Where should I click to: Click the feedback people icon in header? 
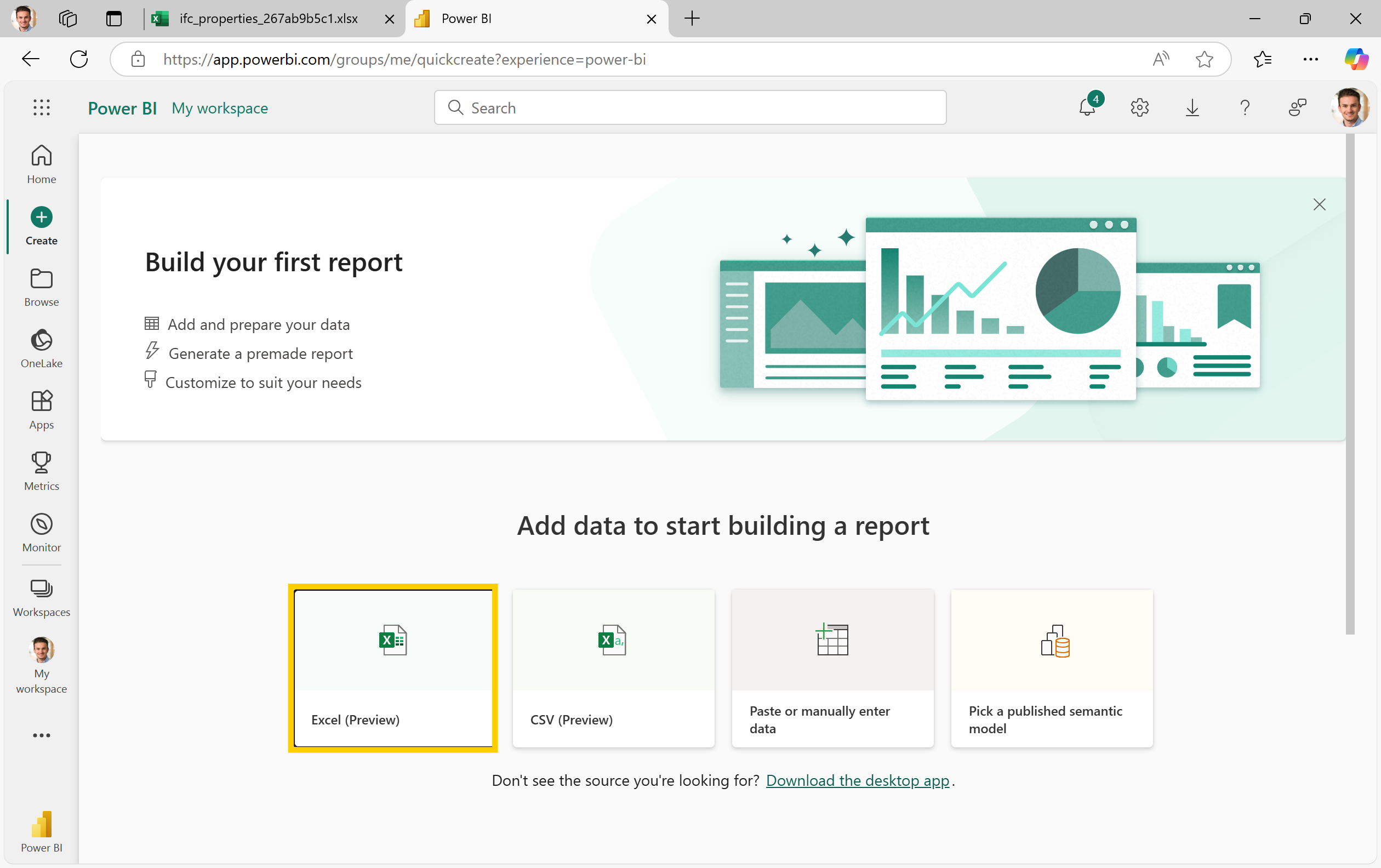tap(1297, 108)
